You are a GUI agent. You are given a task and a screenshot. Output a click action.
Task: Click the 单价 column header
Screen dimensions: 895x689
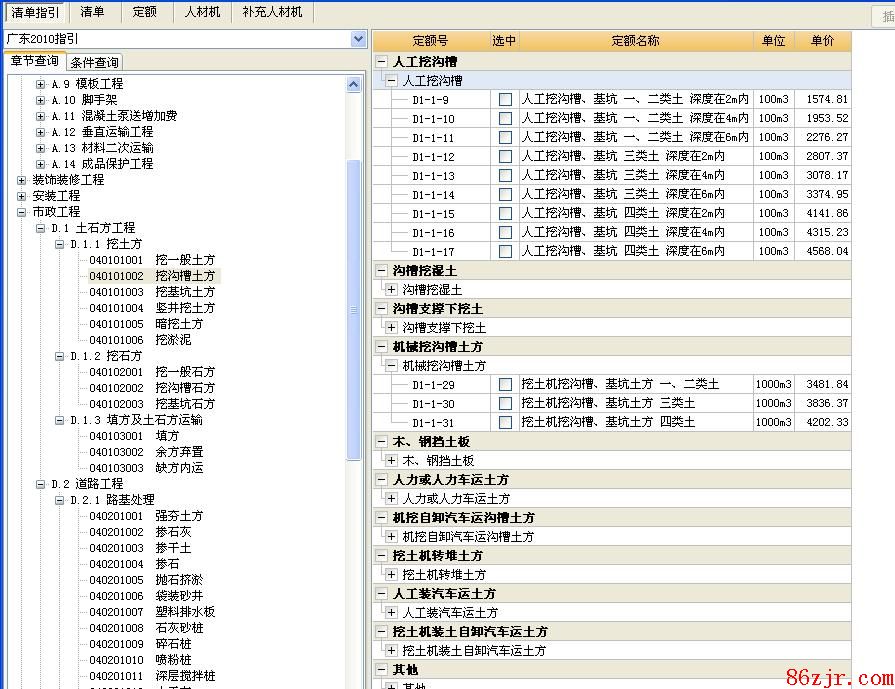822,41
